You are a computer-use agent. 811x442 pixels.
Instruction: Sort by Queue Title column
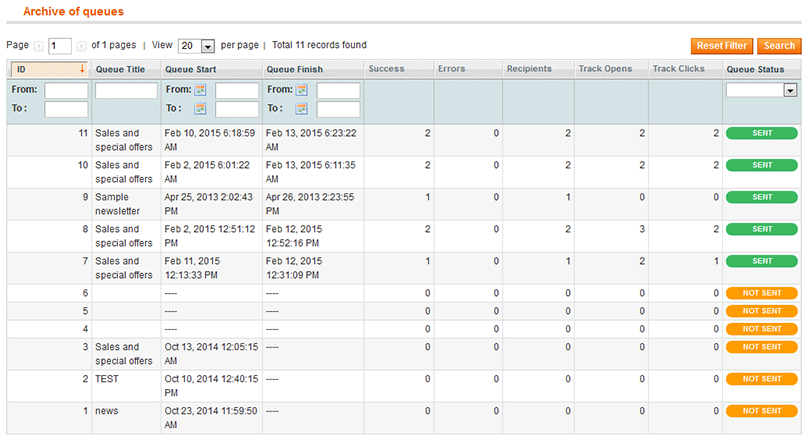coord(120,69)
